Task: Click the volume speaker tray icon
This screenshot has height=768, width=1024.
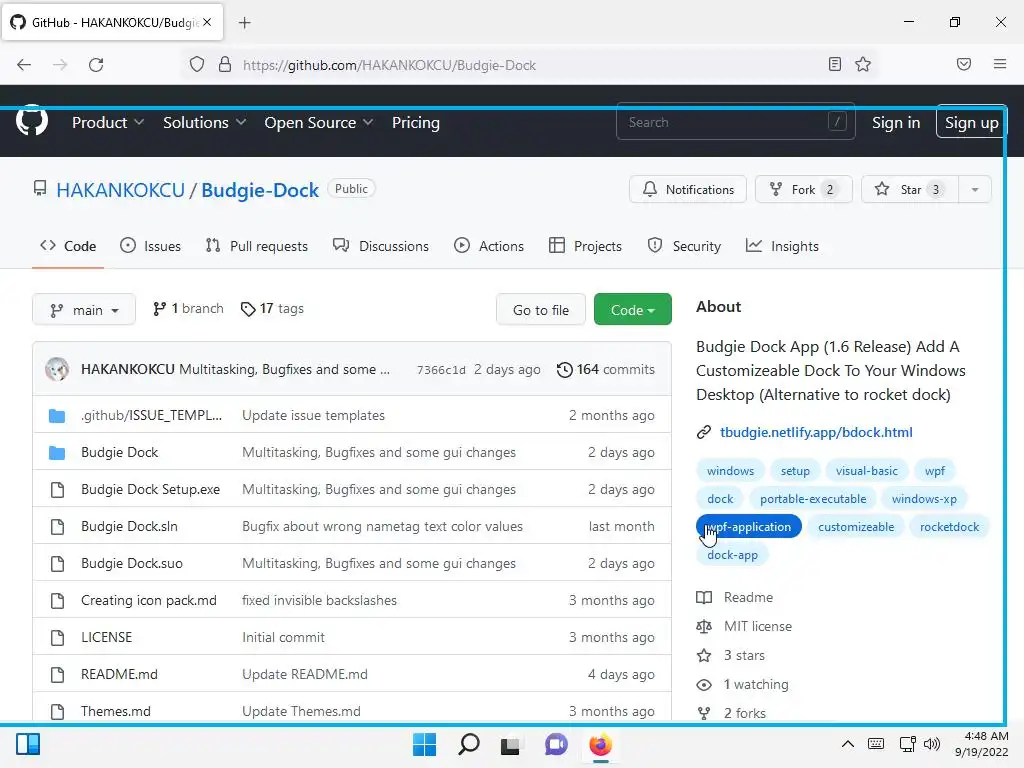Action: (932, 744)
